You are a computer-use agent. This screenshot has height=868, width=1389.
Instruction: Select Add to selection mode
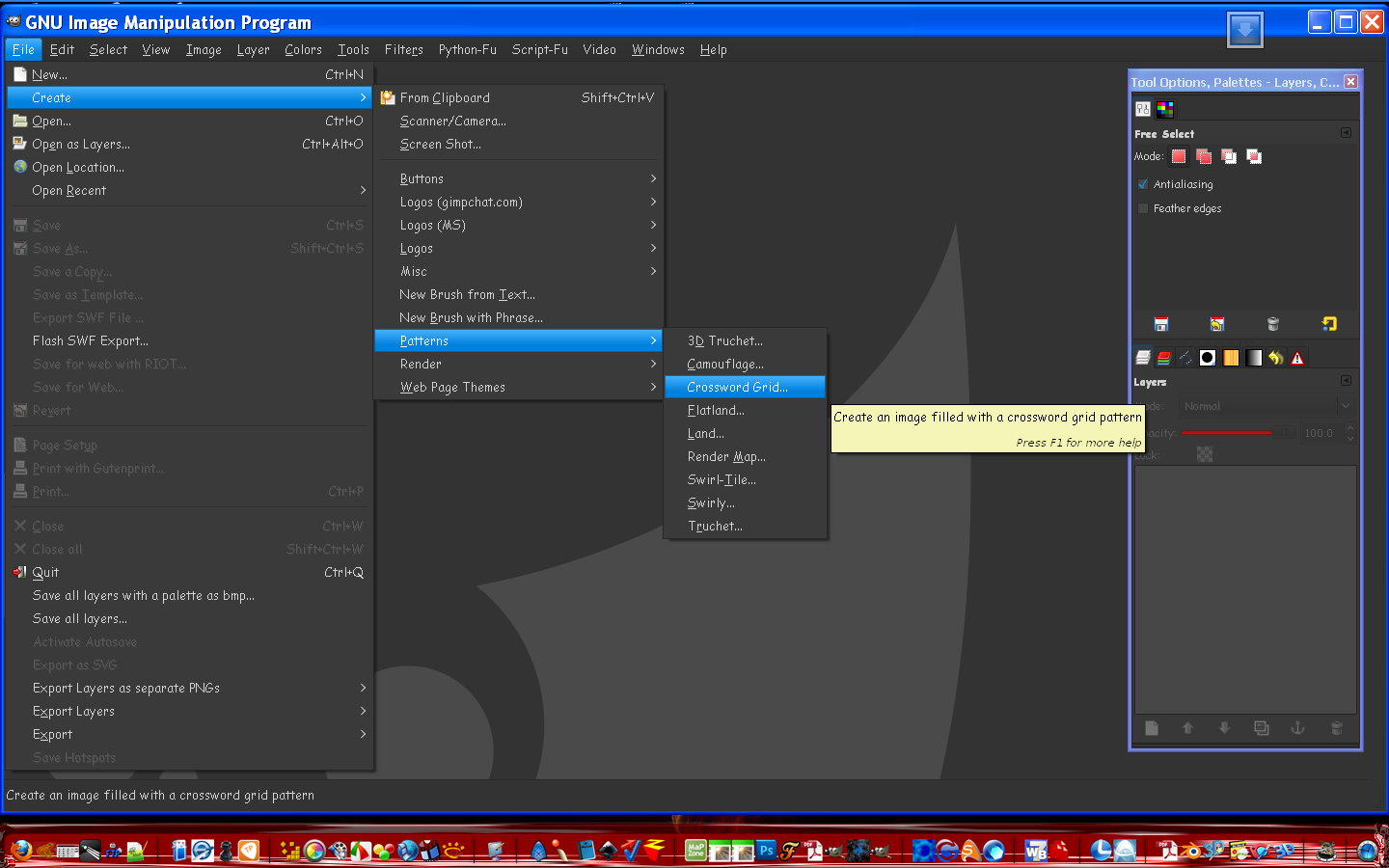(1204, 156)
